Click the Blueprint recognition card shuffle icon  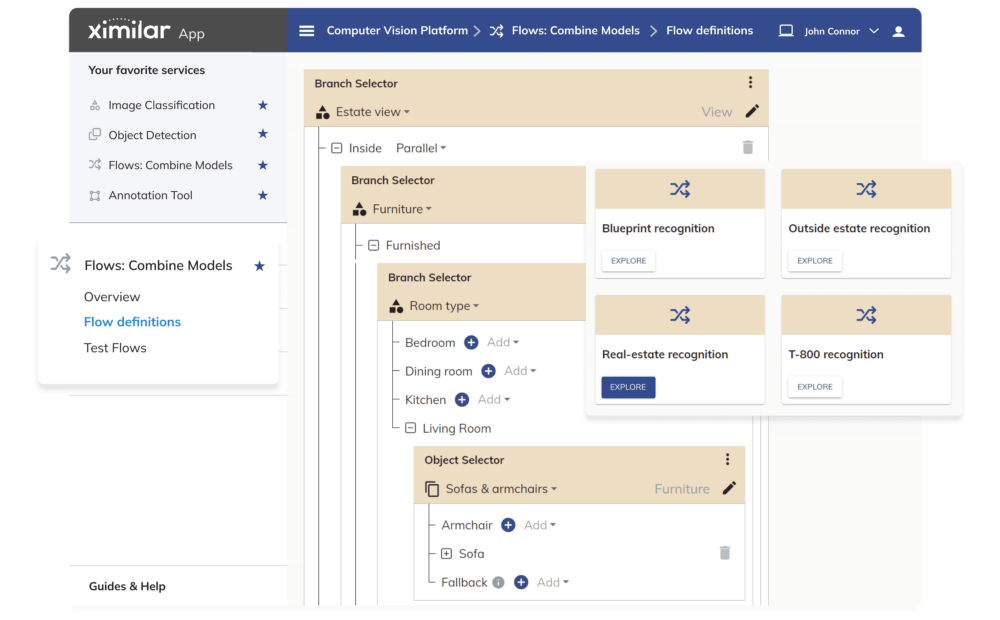[x=680, y=189]
